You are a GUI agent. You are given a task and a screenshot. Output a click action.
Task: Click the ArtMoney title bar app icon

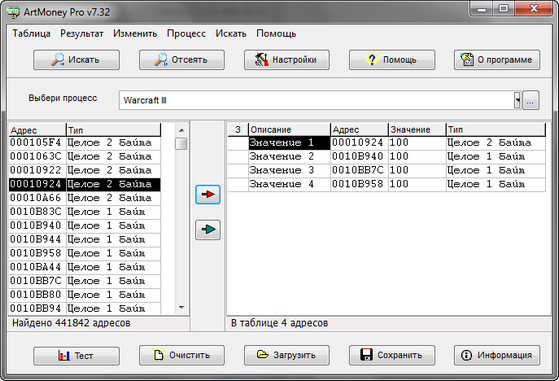[14, 12]
